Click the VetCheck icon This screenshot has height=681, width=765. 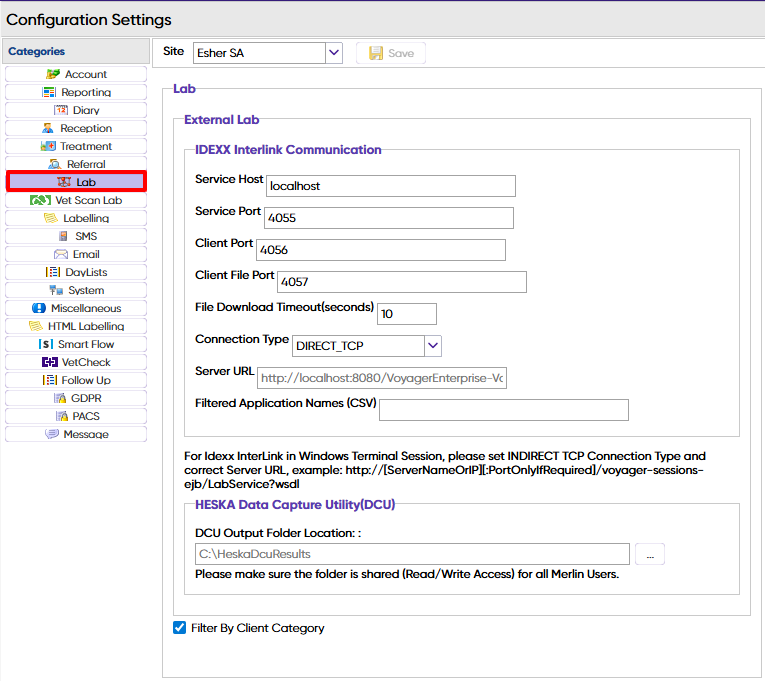tap(49, 362)
